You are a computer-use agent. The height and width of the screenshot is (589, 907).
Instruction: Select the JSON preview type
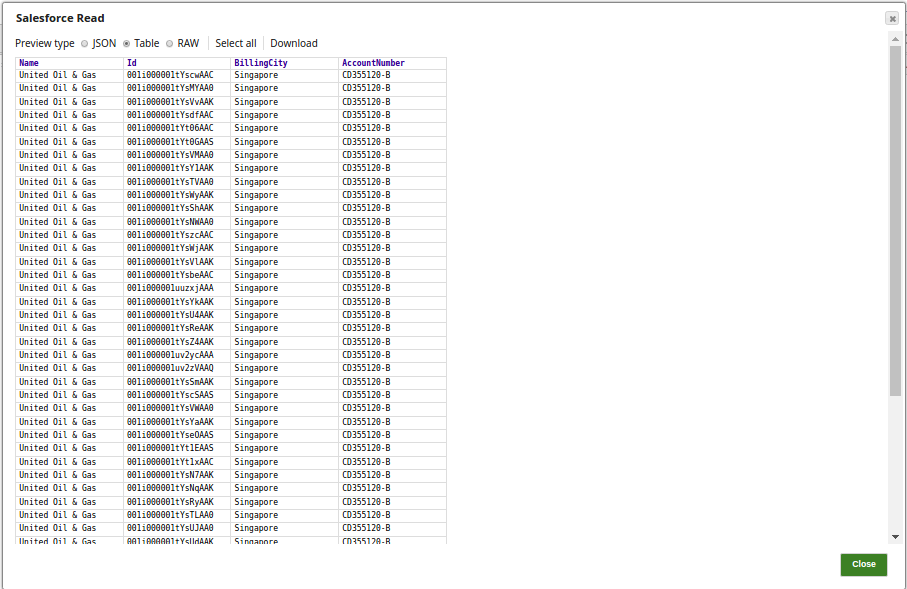pos(84,44)
